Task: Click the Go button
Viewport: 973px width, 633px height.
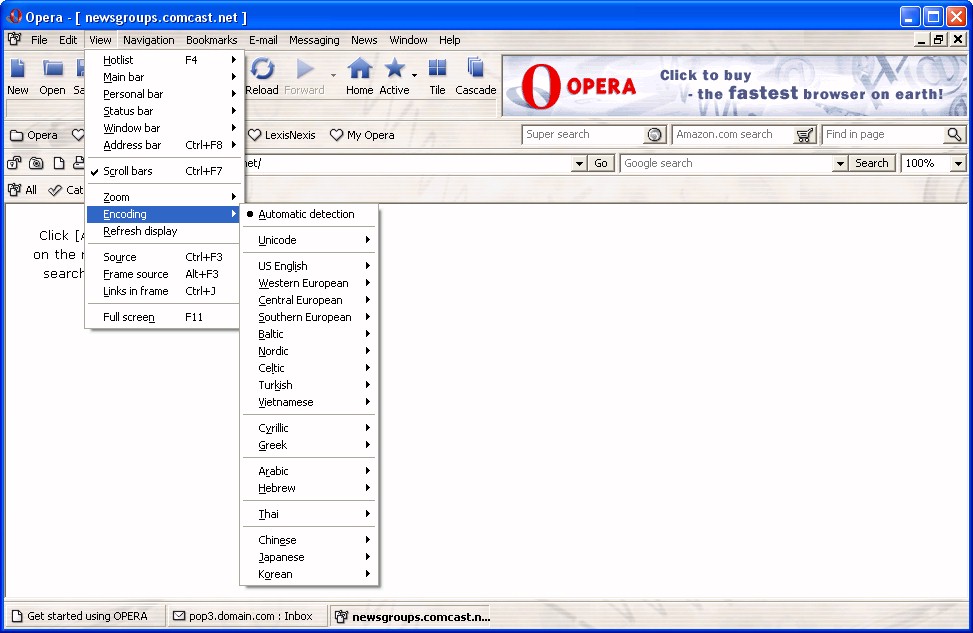Action: tap(601, 163)
